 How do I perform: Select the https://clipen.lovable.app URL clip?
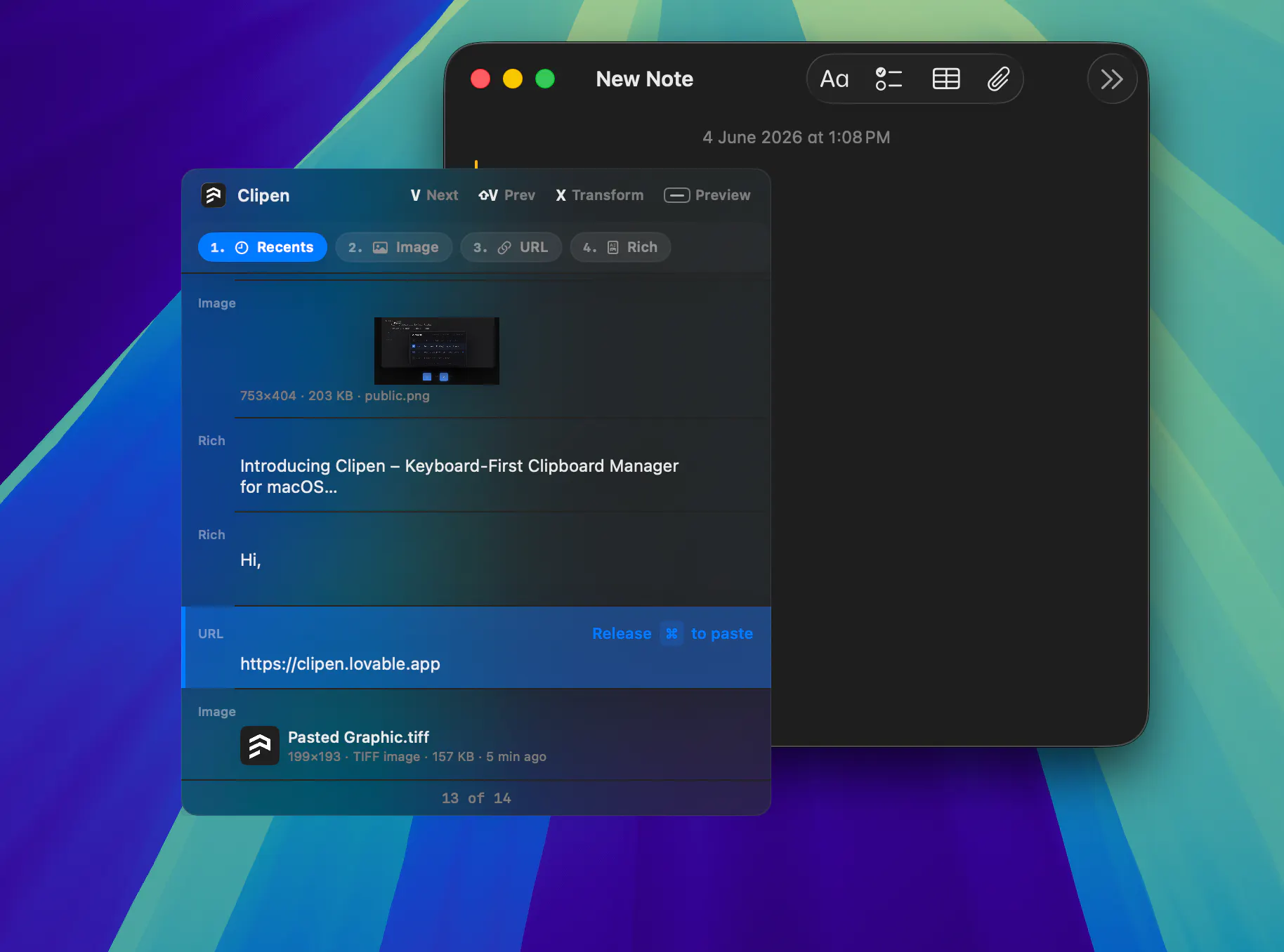tap(476, 647)
